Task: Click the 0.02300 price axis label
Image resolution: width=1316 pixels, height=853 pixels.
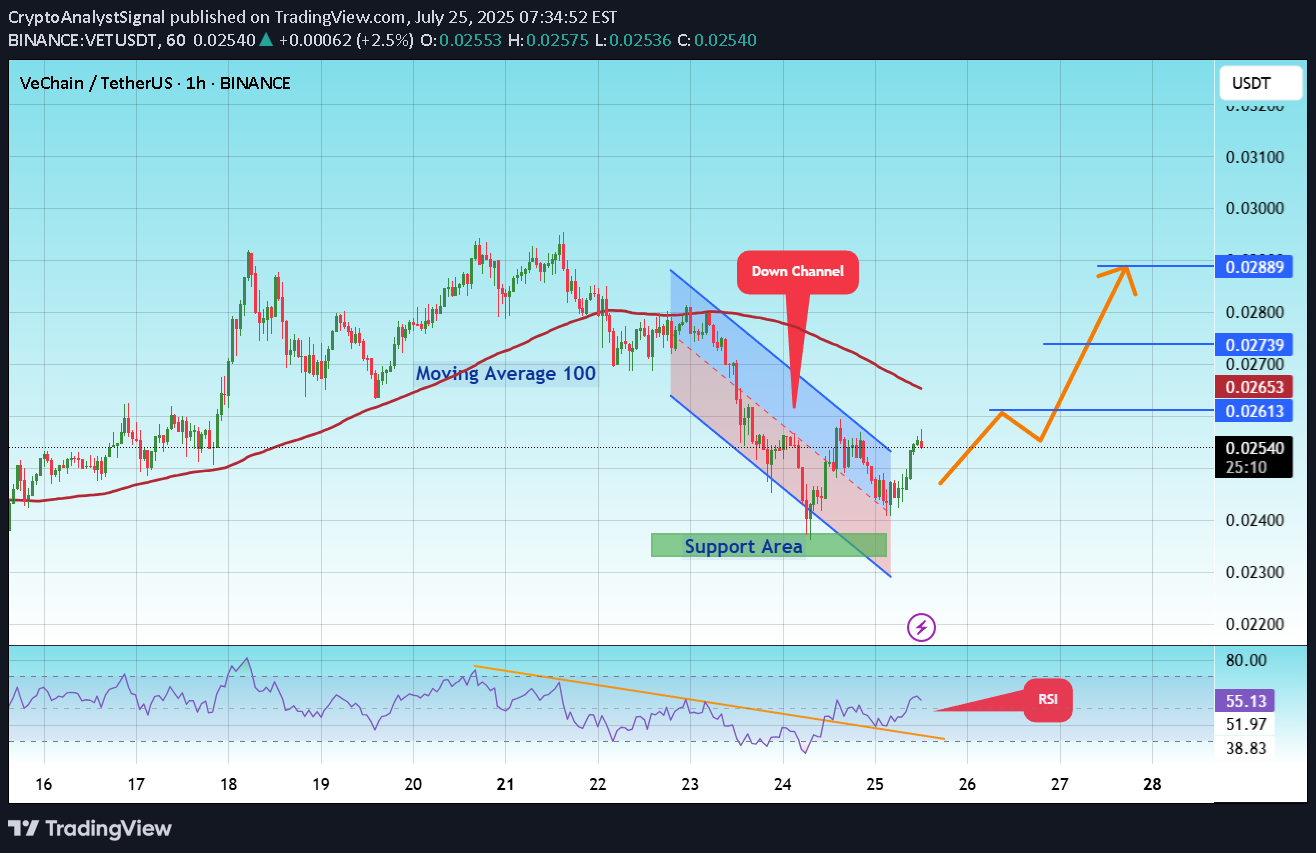Action: pyautogui.click(x=1254, y=573)
